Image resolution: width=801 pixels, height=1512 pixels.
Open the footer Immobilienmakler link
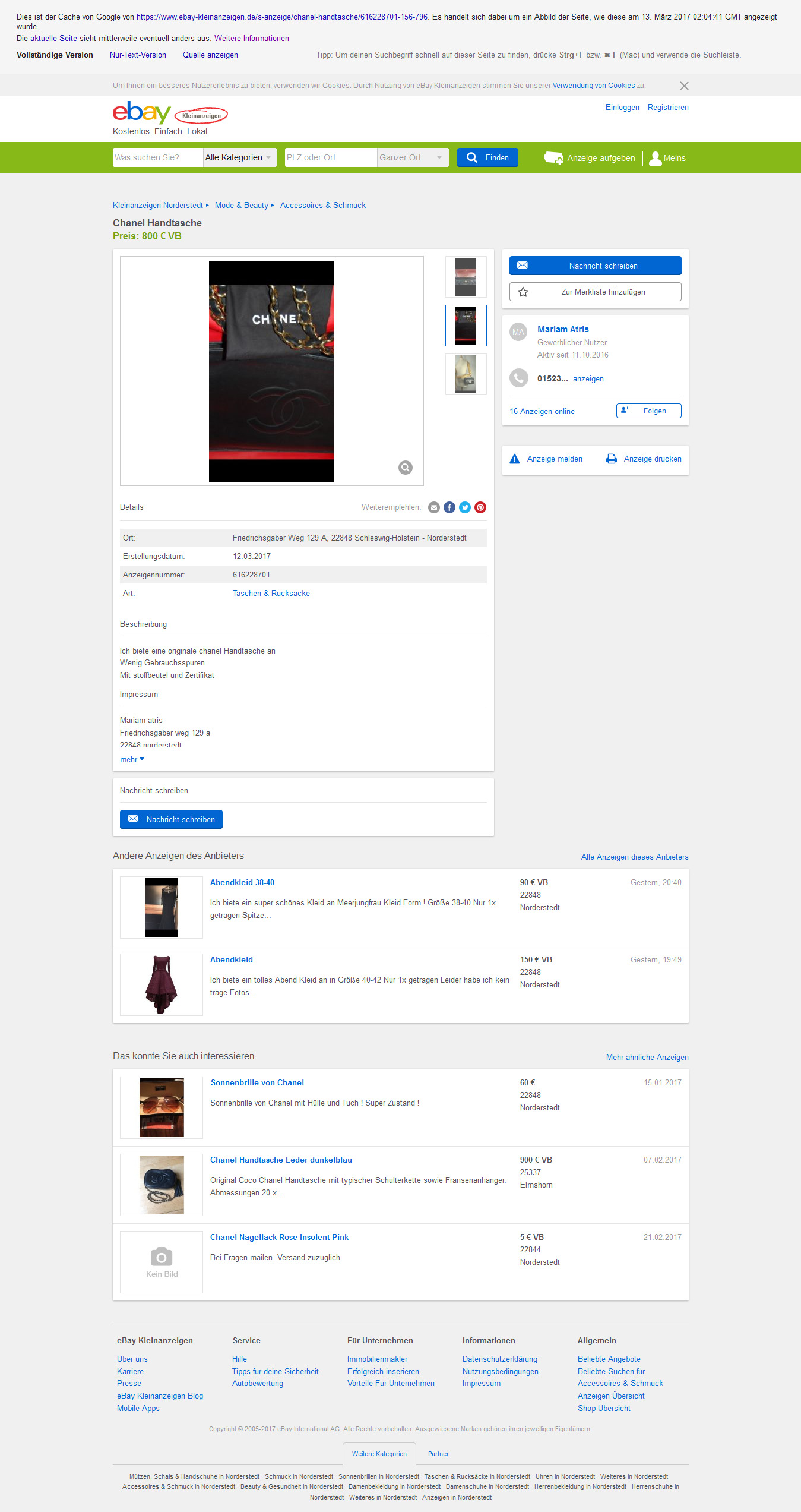coord(378,1359)
